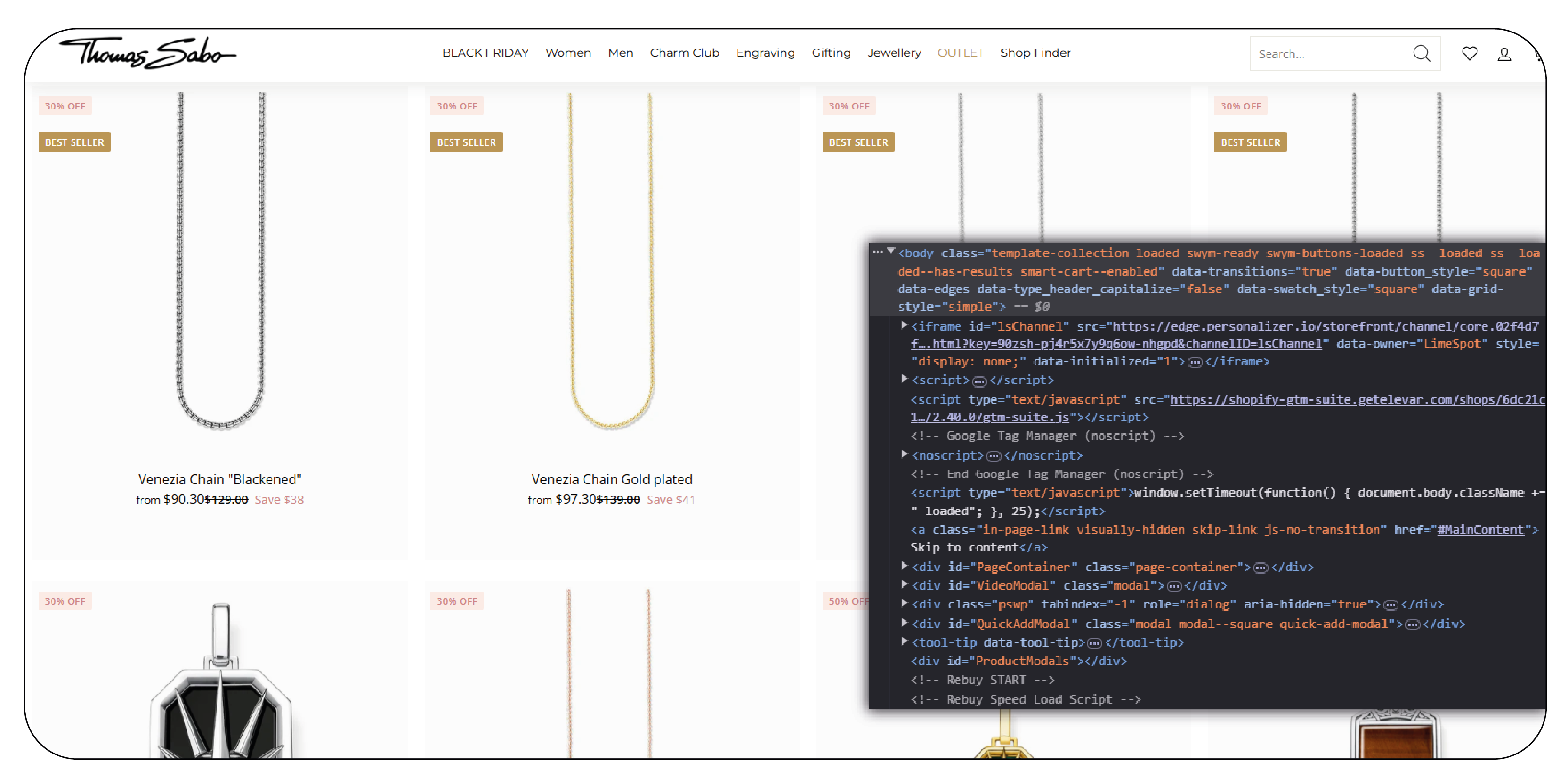Expand the collapsed script node
The width and height of the screenshot is (1568, 778).
(905, 379)
